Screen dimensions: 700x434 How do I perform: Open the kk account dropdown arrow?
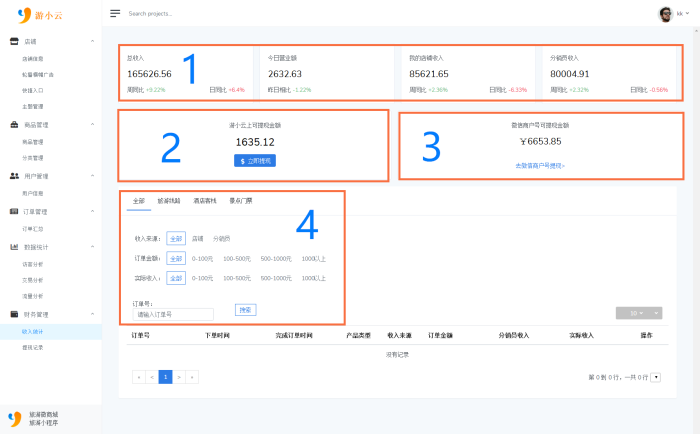coord(688,13)
